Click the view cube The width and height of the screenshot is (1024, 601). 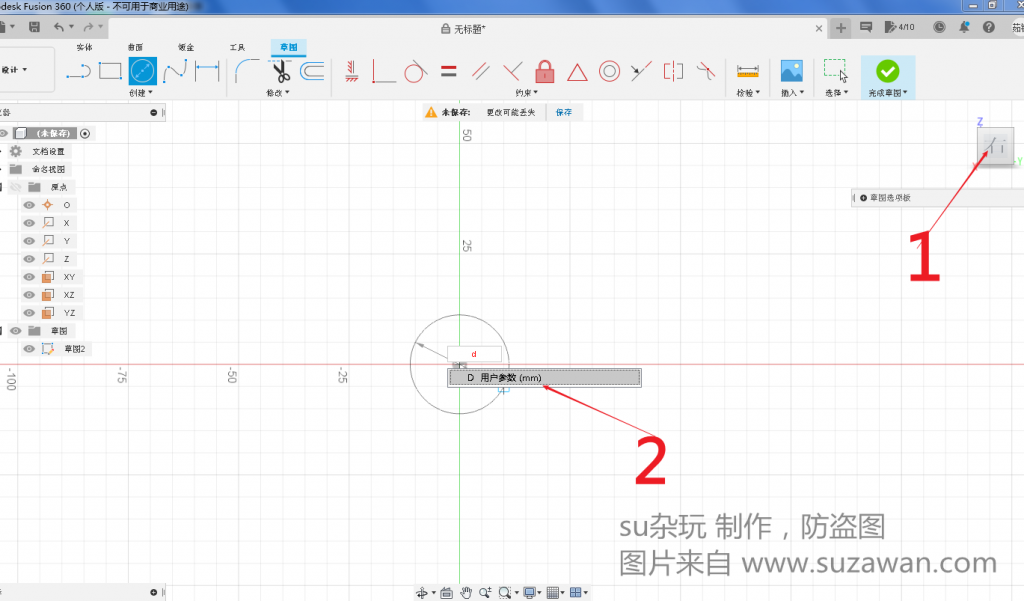(x=995, y=146)
